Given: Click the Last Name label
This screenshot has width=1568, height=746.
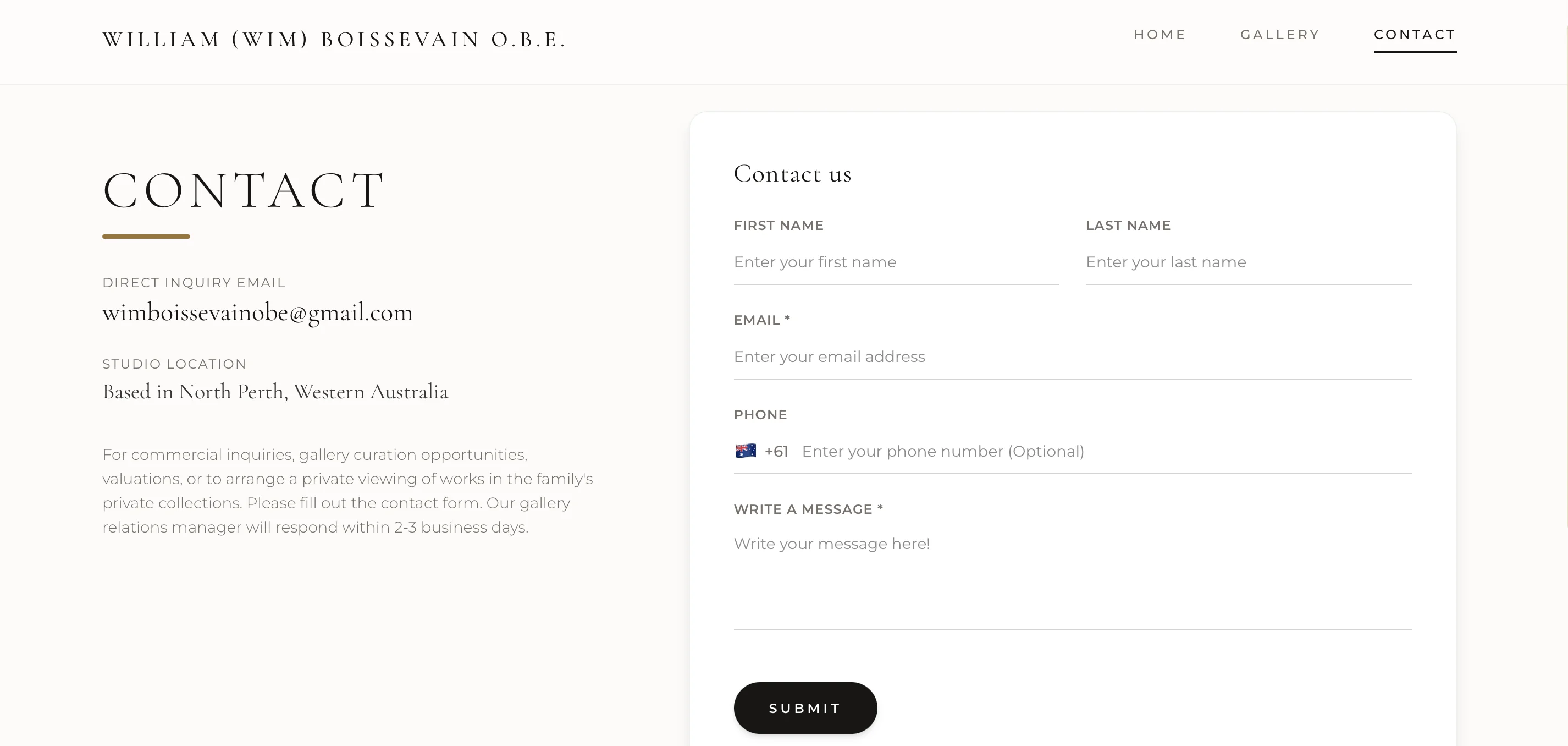Looking at the screenshot, I should click(x=1128, y=226).
